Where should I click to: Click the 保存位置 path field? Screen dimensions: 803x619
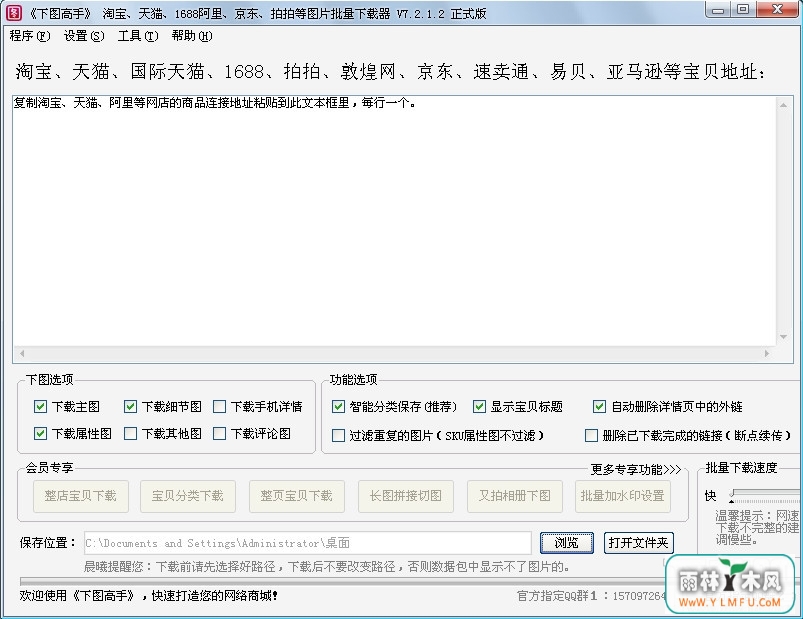click(308, 543)
